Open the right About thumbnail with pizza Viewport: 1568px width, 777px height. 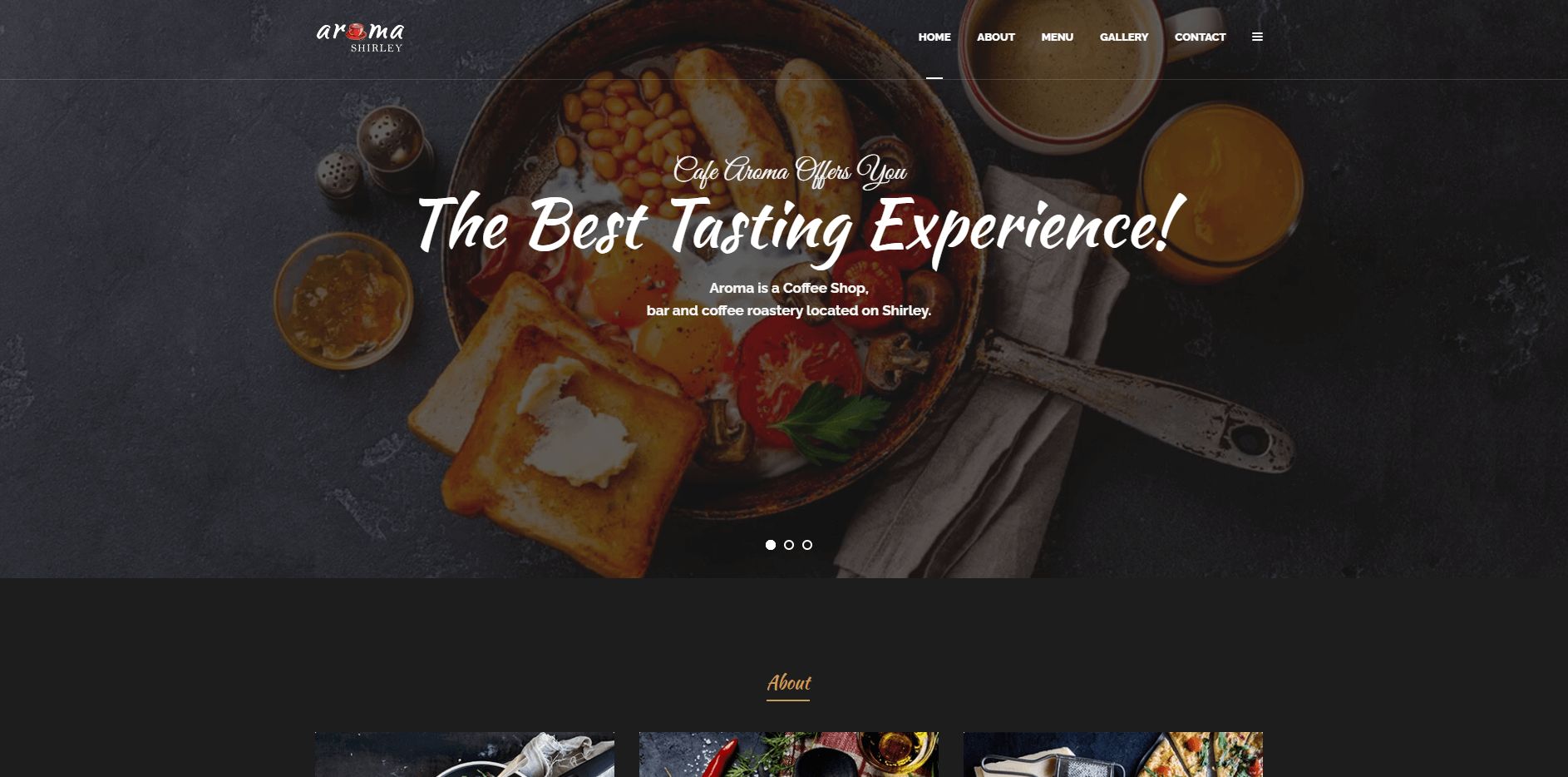(x=1113, y=755)
